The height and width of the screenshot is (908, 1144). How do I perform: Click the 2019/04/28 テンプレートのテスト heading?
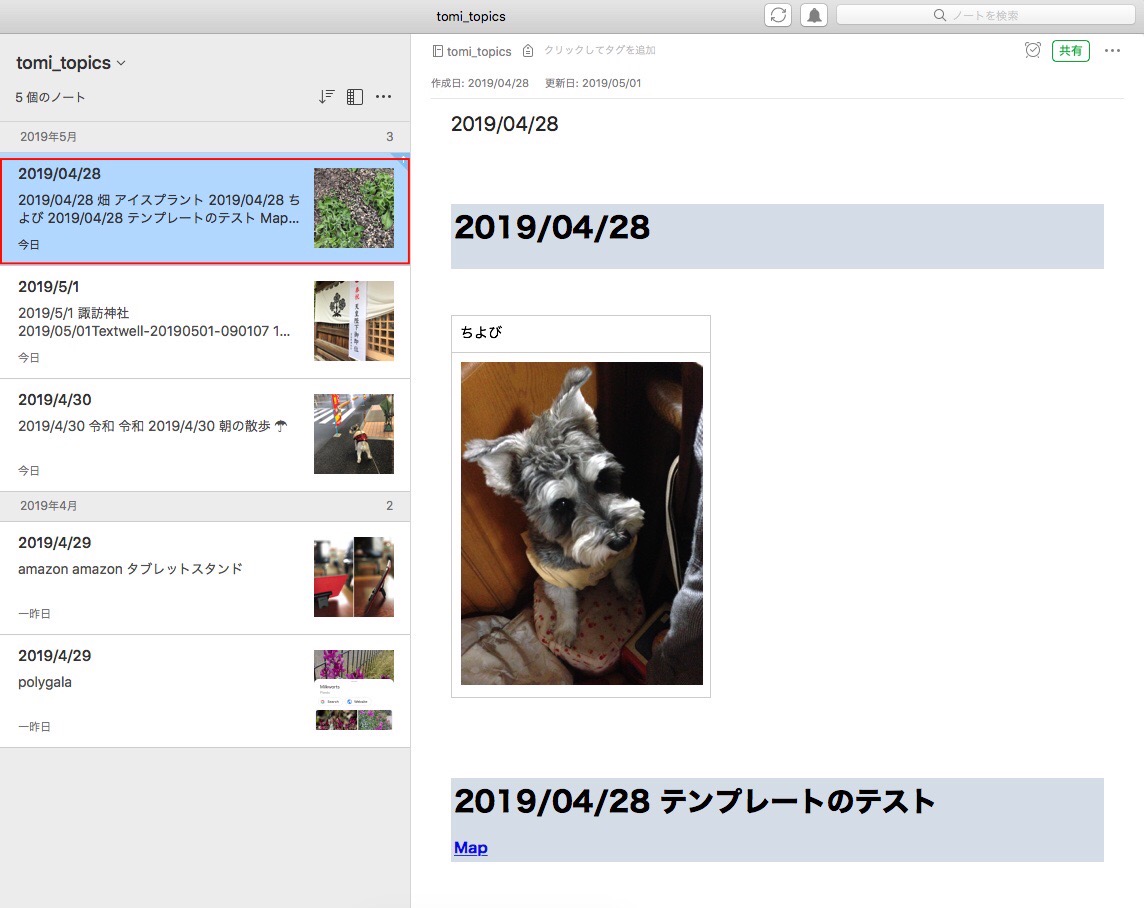(x=694, y=801)
